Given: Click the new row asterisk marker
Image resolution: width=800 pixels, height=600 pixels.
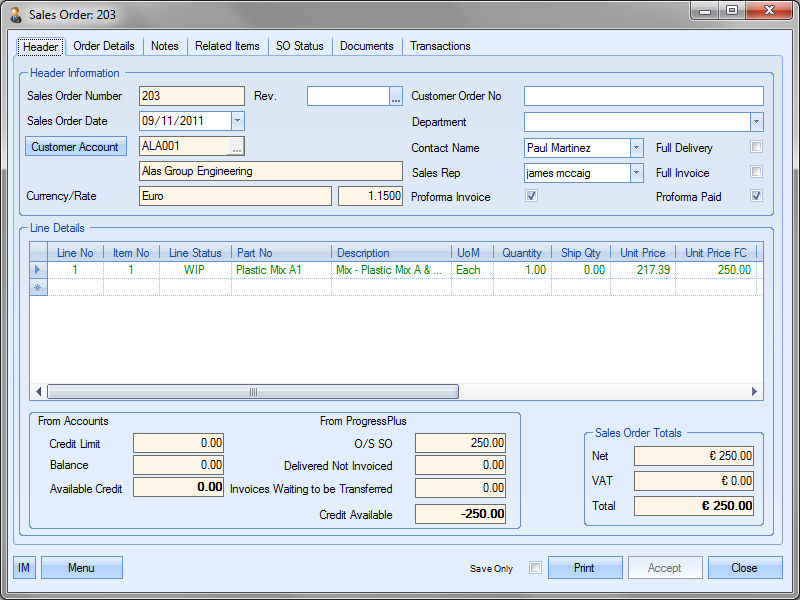Looking at the screenshot, I should 39,288.
